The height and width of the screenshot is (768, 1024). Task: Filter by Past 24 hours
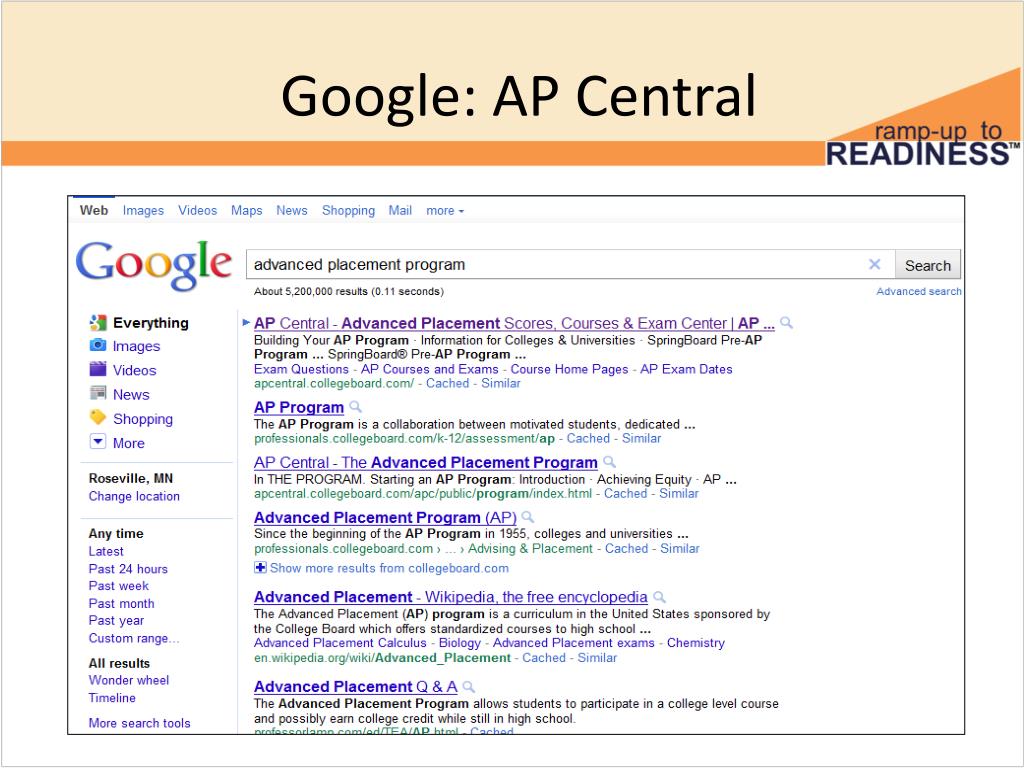pyautogui.click(x=128, y=569)
